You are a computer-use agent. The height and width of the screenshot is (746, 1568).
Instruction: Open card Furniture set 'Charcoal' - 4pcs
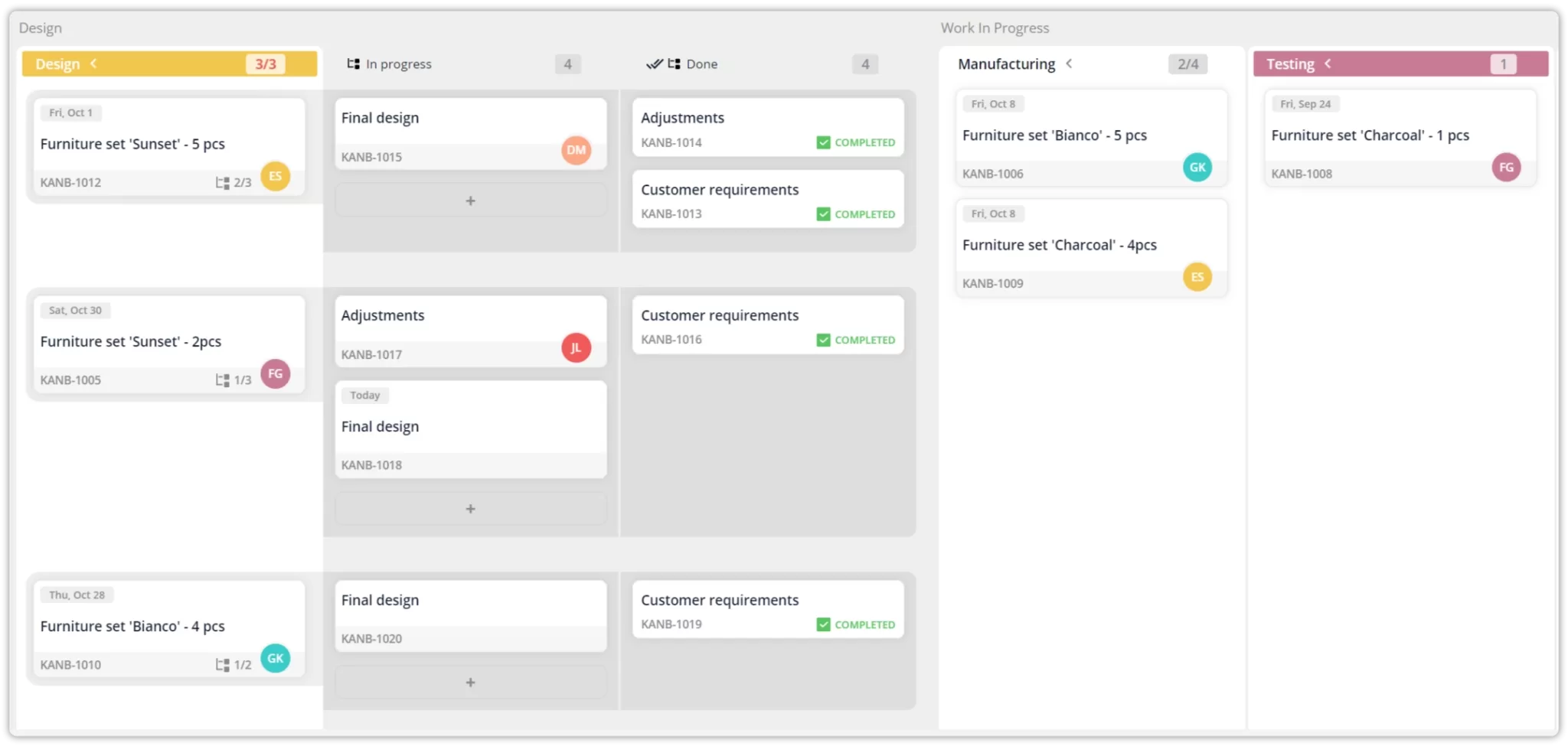(1091, 248)
